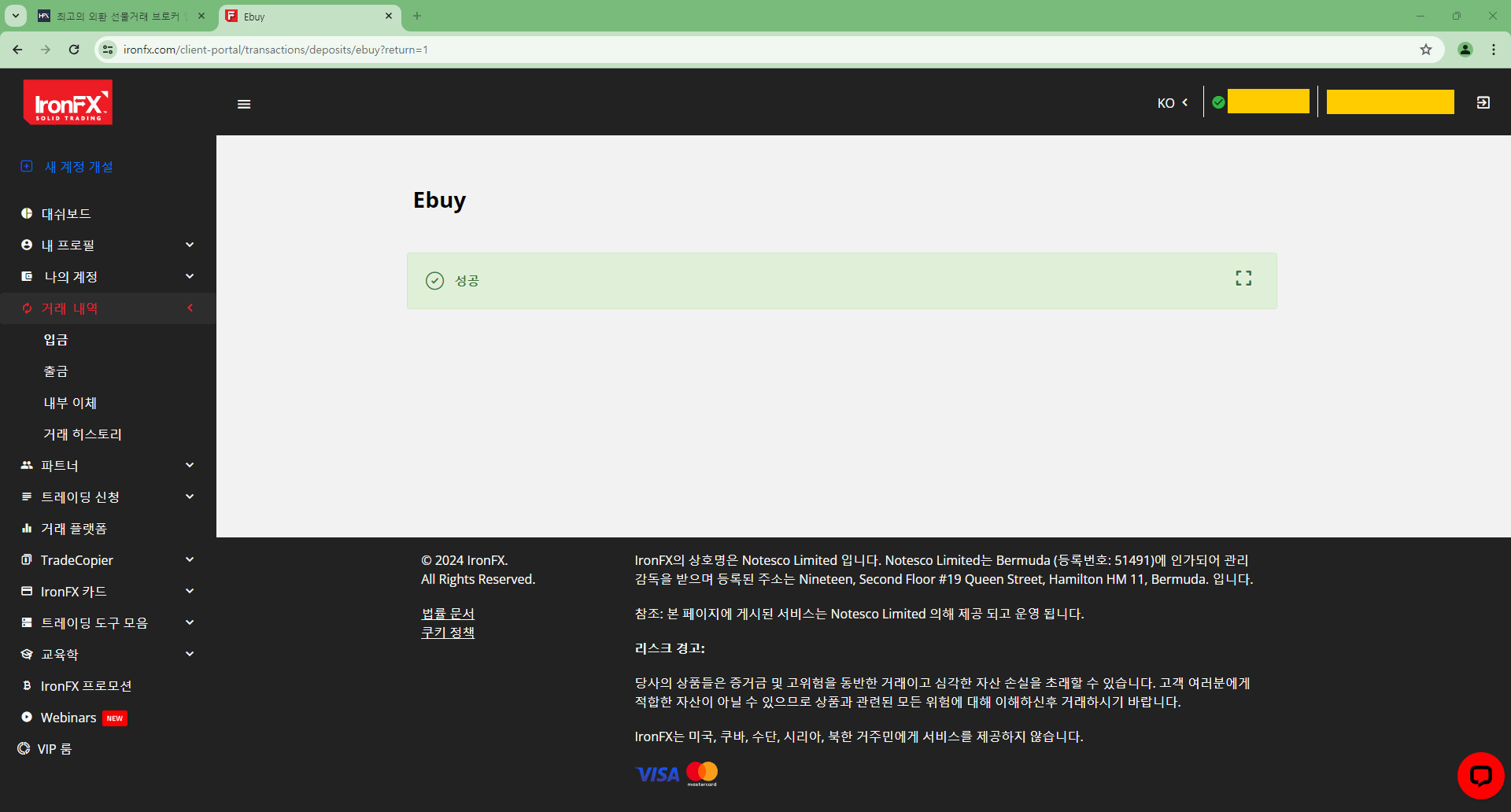Viewport: 1511px width, 812px height.
Task: Click the logout icon in the top bar
Action: pyautogui.click(x=1483, y=102)
